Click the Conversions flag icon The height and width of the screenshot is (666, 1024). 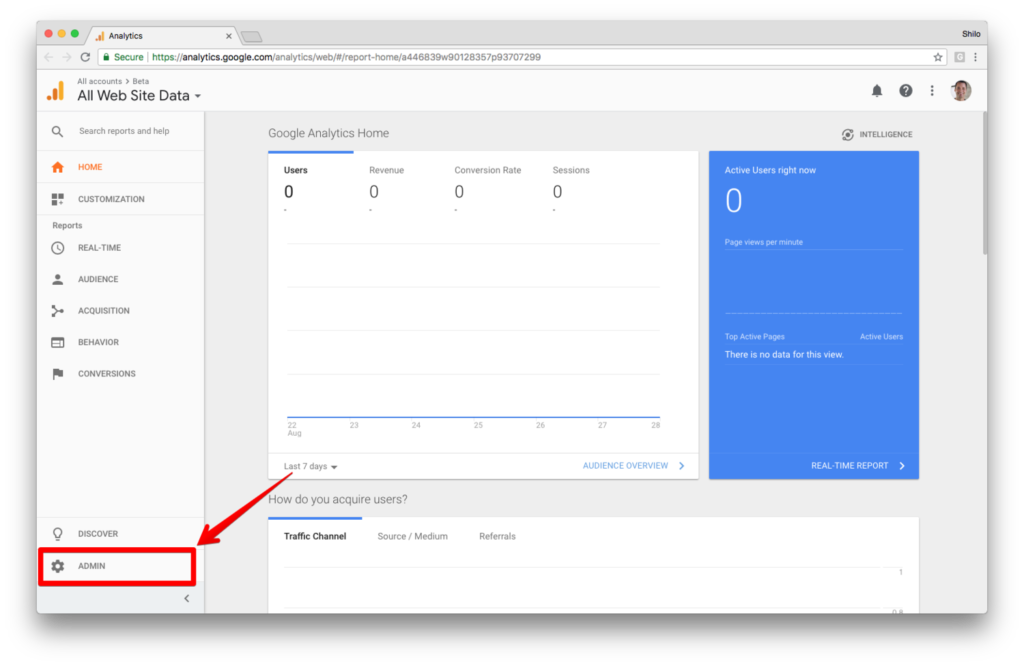(x=57, y=374)
